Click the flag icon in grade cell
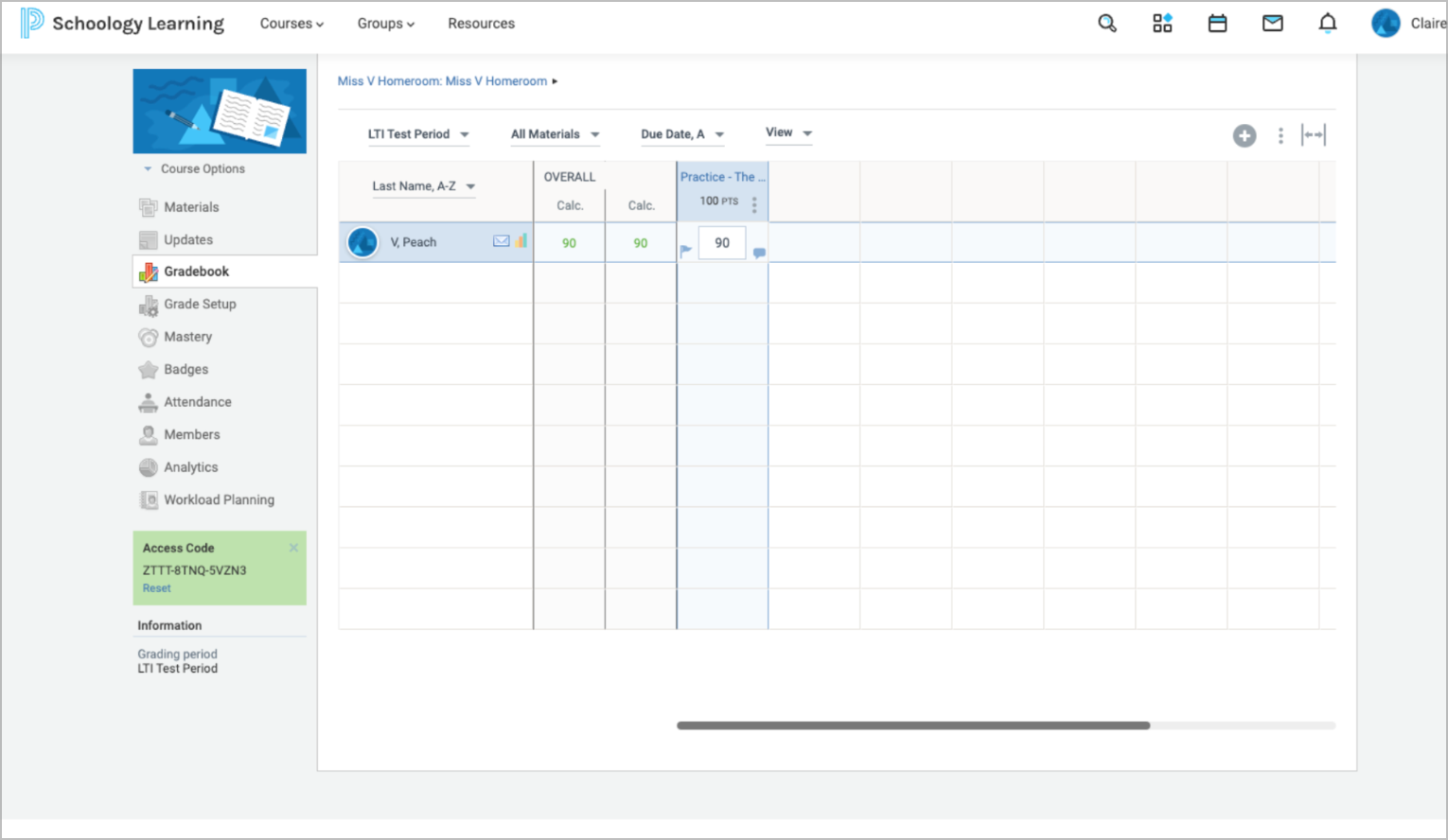The image size is (1448, 840). tap(686, 251)
